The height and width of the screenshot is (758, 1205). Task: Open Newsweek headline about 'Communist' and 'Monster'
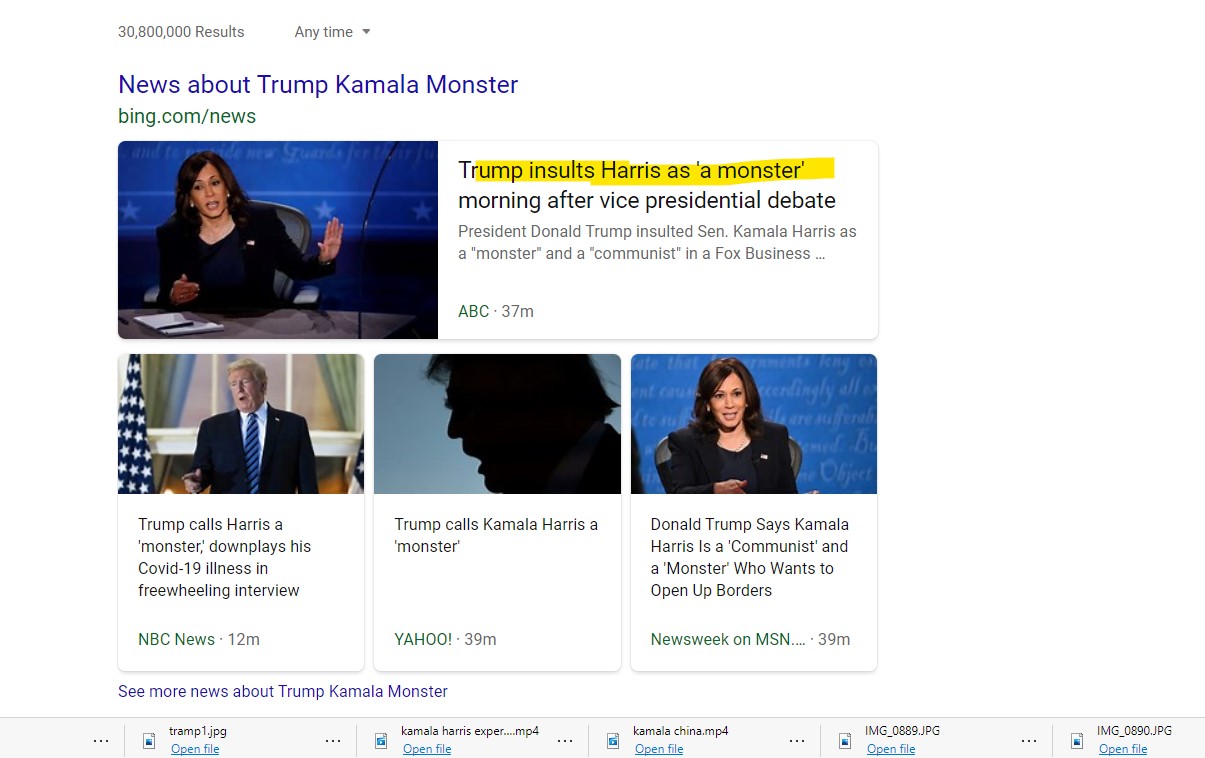point(749,557)
